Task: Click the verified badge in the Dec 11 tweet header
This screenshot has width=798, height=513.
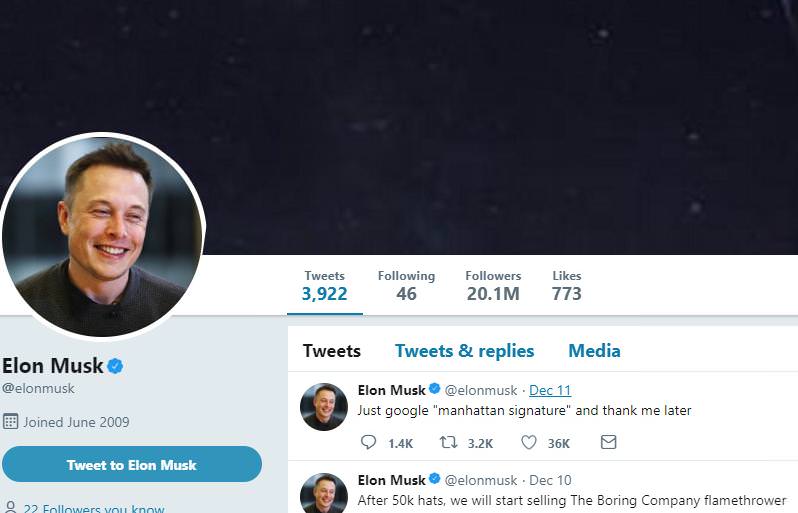Action: tap(435, 389)
